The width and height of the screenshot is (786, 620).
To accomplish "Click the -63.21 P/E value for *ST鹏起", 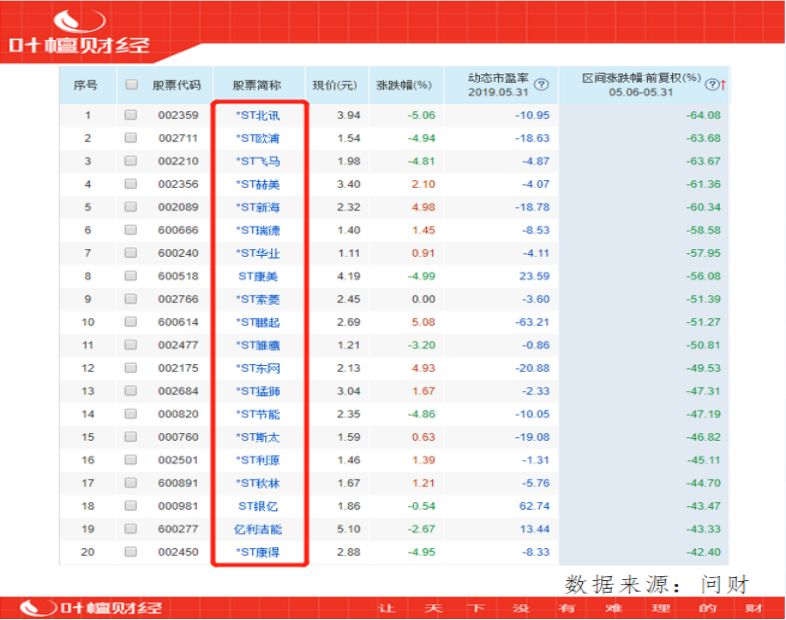I will (x=532, y=322).
